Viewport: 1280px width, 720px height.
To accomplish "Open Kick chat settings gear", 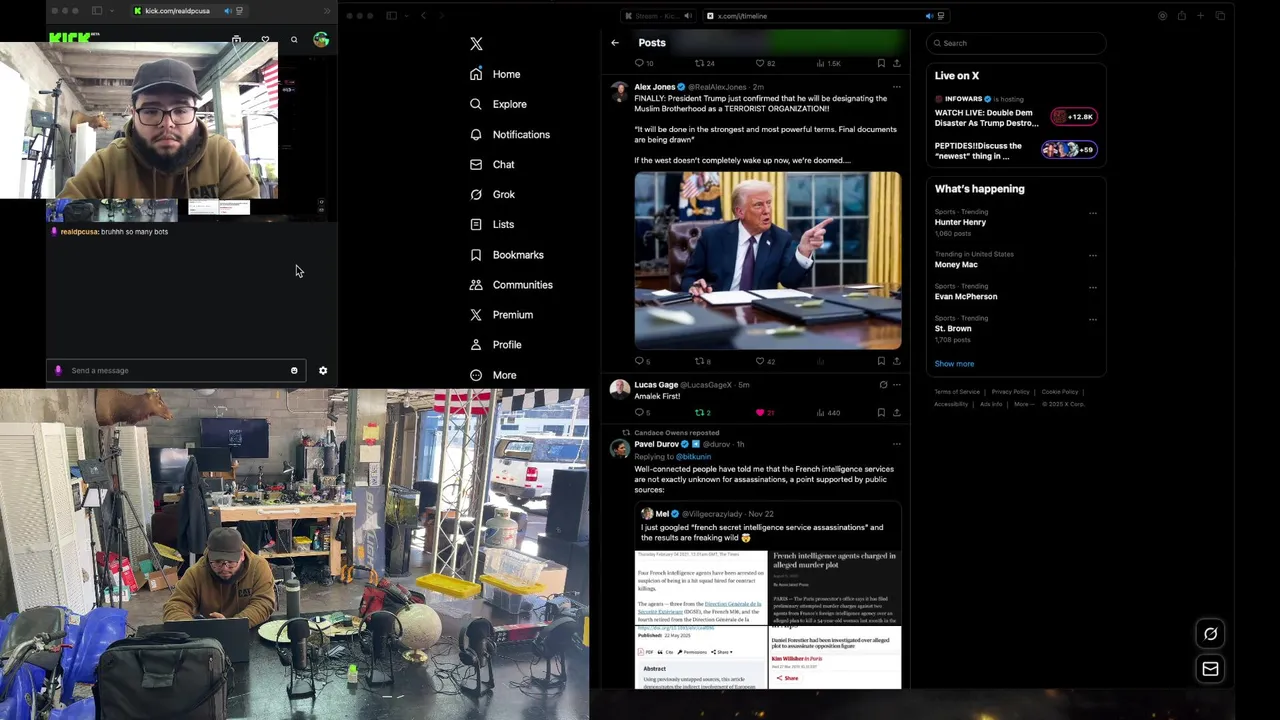I will pyautogui.click(x=323, y=371).
